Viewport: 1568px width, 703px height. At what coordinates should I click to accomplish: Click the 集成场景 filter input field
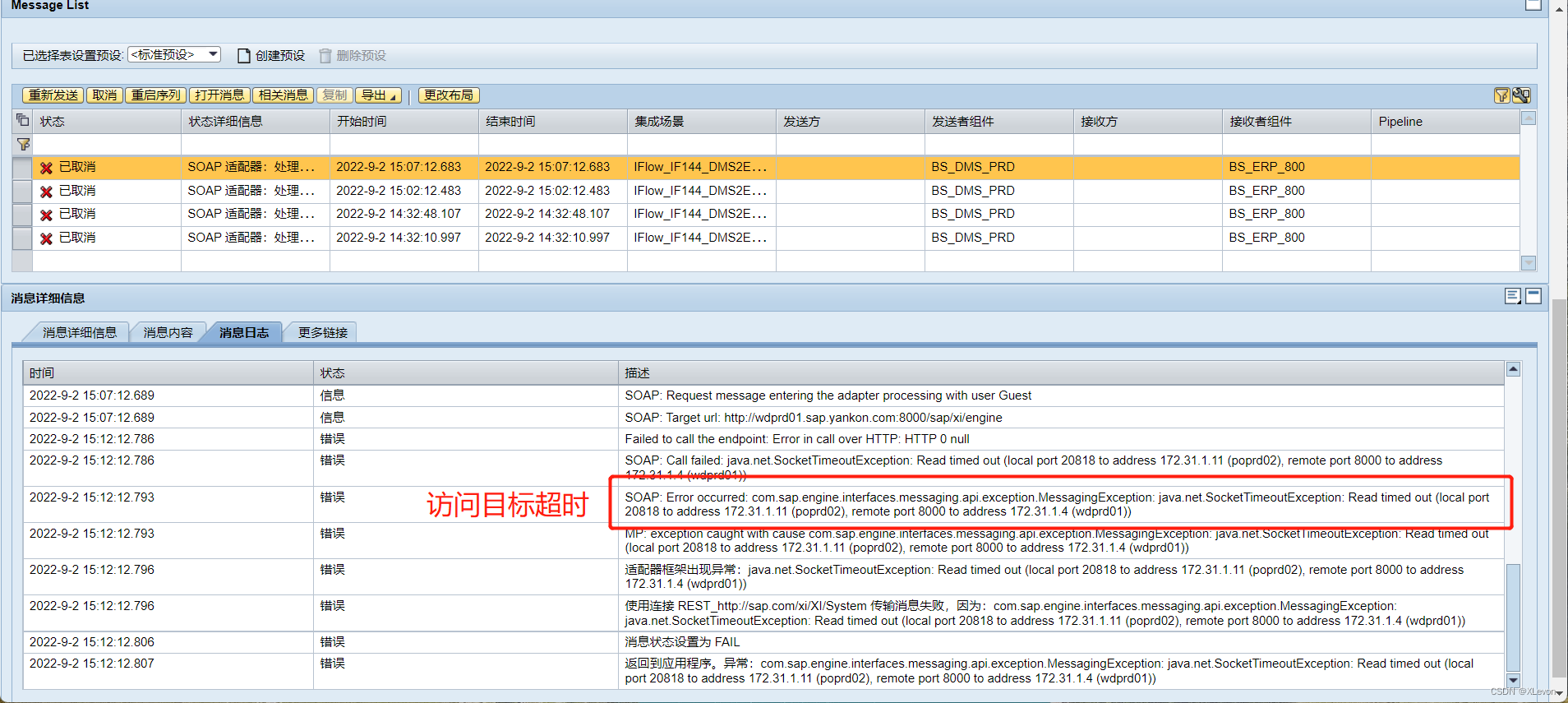pos(701,145)
